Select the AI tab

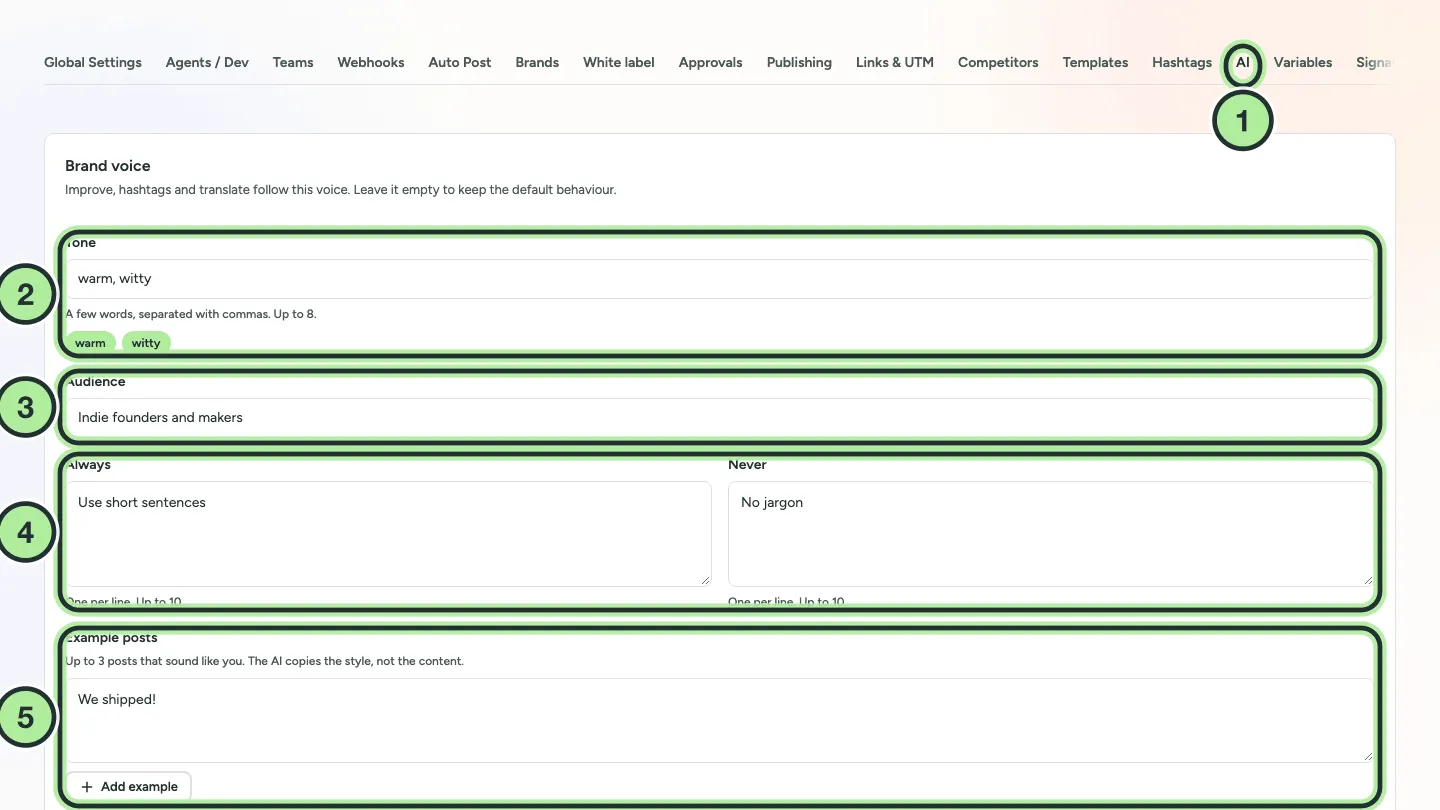[x=1243, y=62]
